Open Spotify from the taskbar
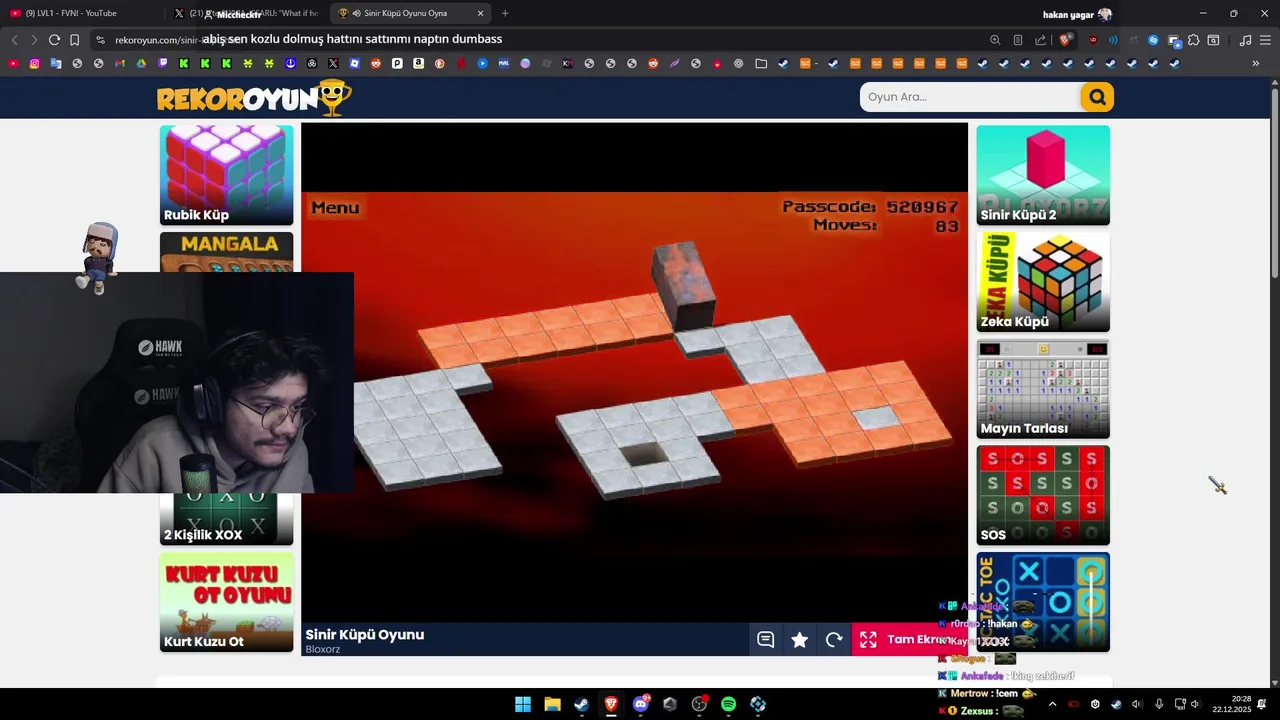1280x720 pixels. 728,704
